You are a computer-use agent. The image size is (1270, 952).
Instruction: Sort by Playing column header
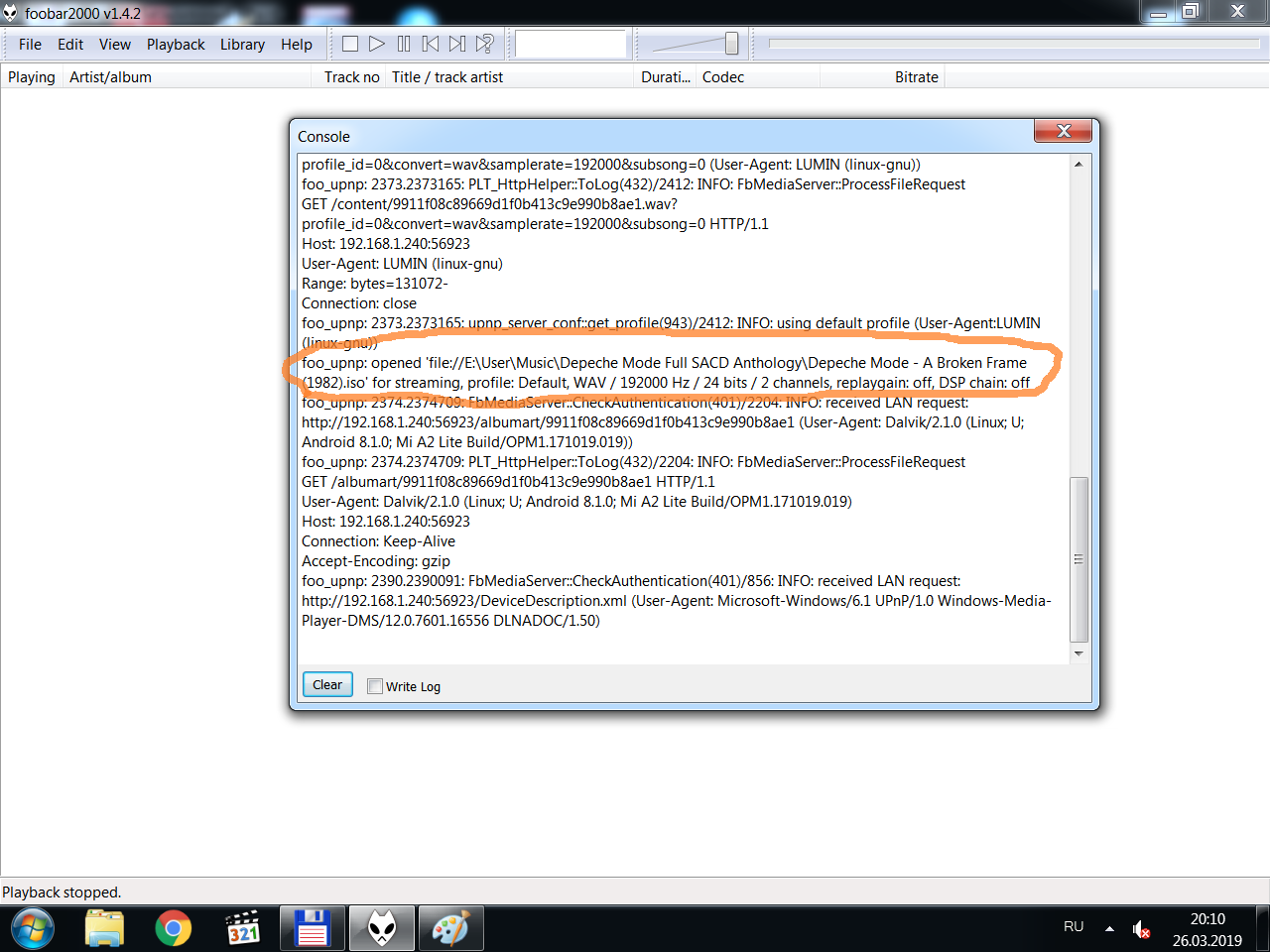click(x=32, y=77)
